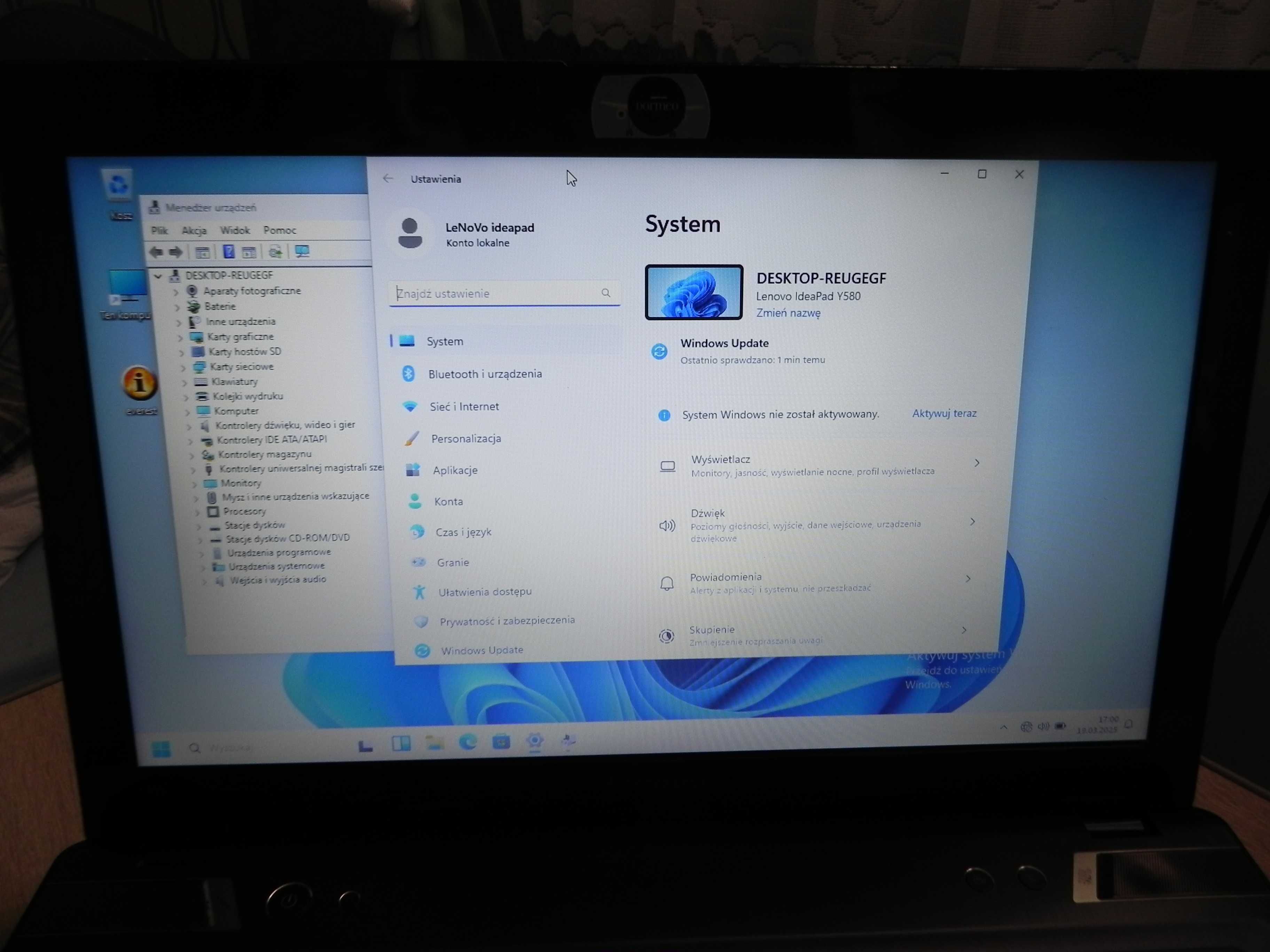The height and width of the screenshot is (952, 1270).
Task: Select Kontrolery IDE ATA/ATAPI item
Action: click(272, 439)
